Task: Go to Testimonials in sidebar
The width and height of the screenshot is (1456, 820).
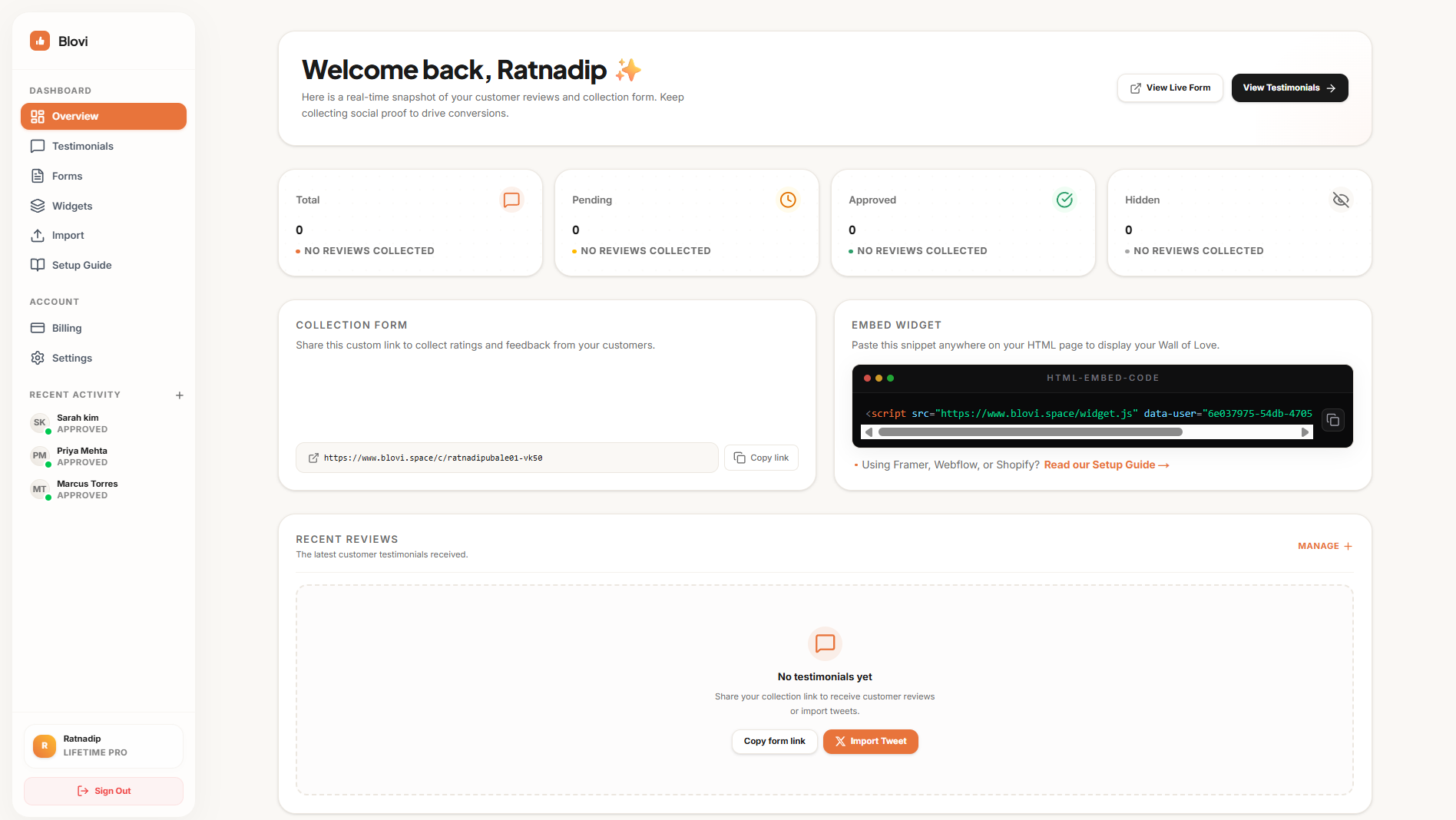Action: point(104,146)
